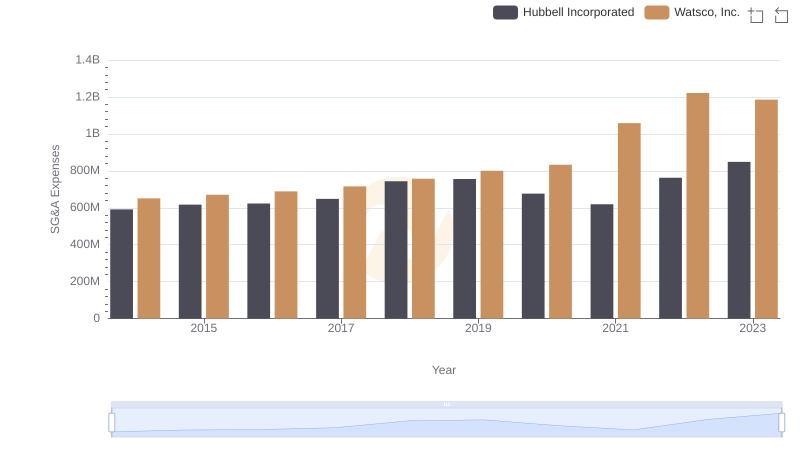
Task: Click the Hubbell bar for 2022
Action: [670, 248]
